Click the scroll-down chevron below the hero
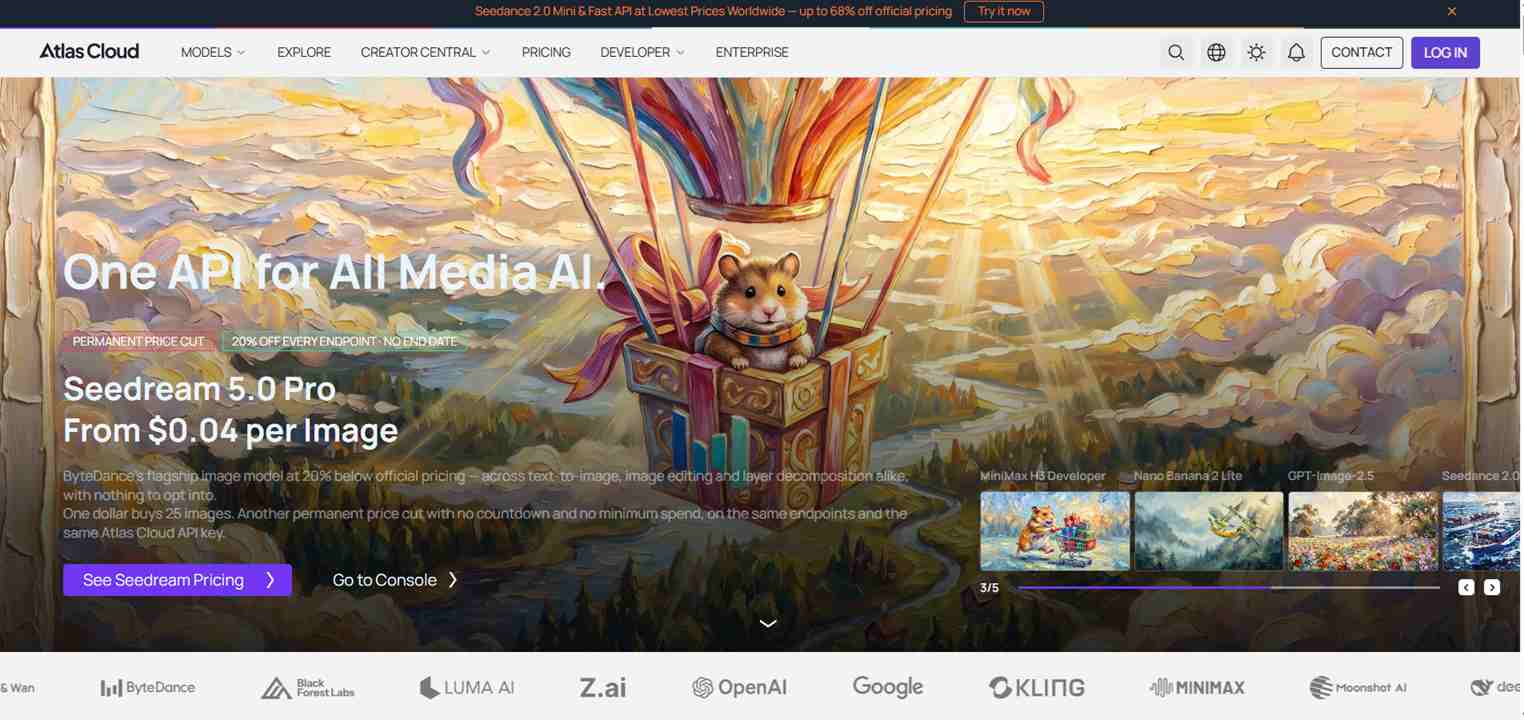This screenshot has height=720, width=1524. click(x=768, y=623)
